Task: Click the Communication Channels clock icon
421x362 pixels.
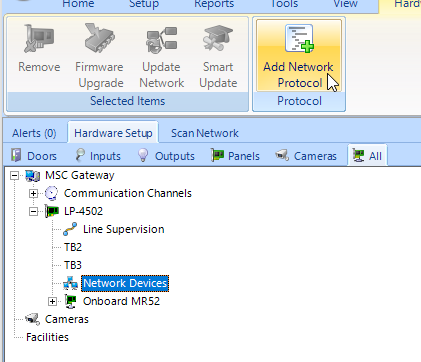Action: point(51,193)
